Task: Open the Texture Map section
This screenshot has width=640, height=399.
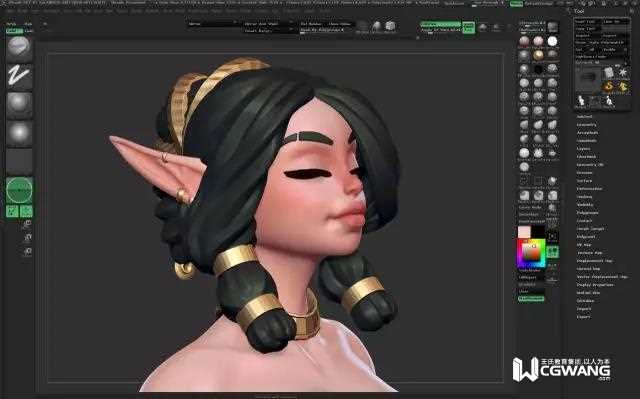Action: click(x=589, y=253)
